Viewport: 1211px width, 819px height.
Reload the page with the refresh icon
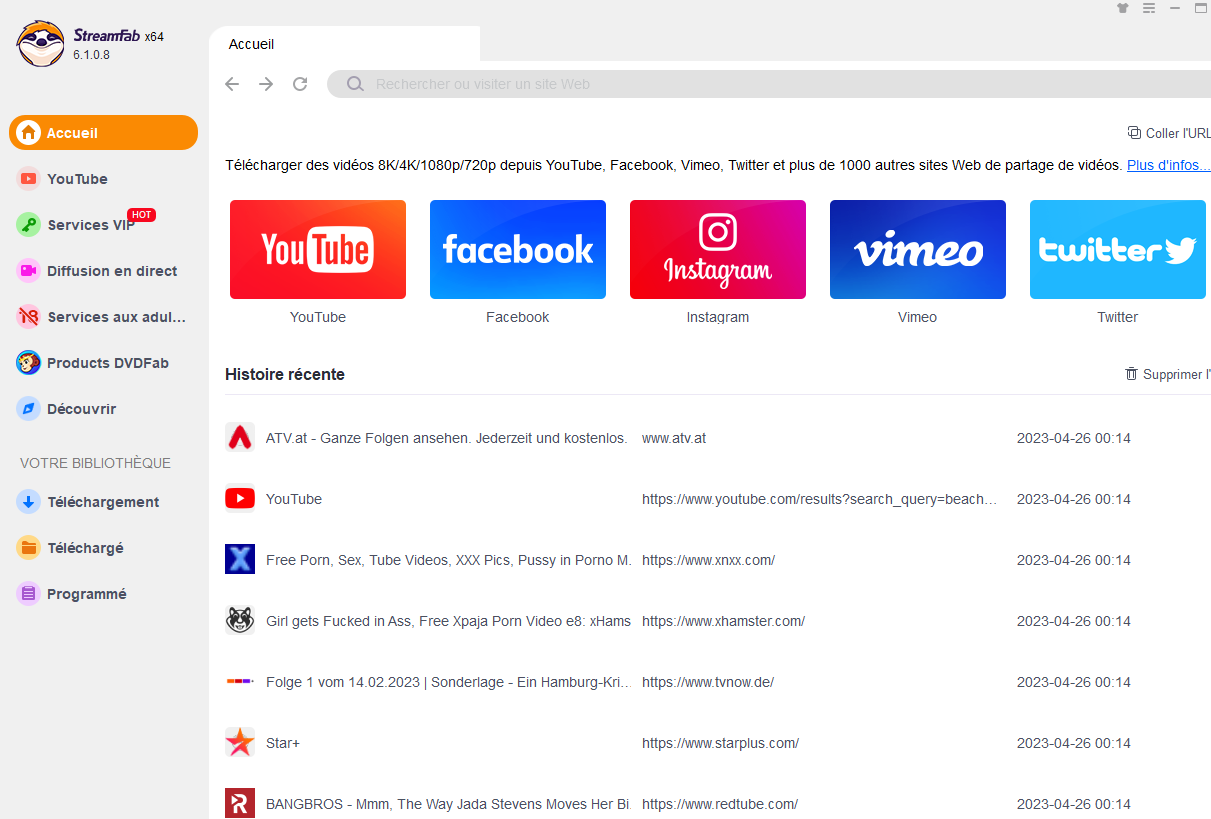(x=300, y=84)
